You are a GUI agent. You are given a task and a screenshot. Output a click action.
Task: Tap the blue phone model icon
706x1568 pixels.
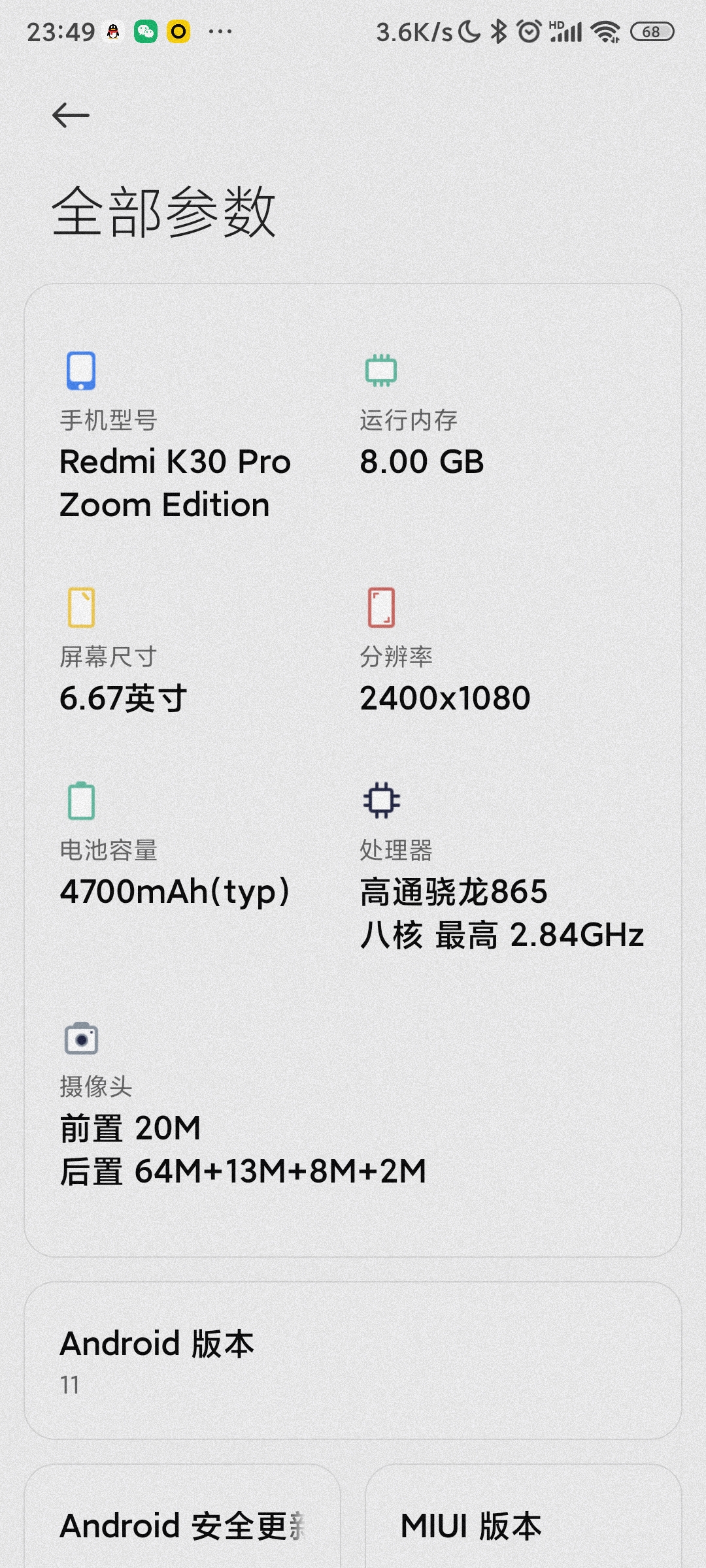coord(81,370)
